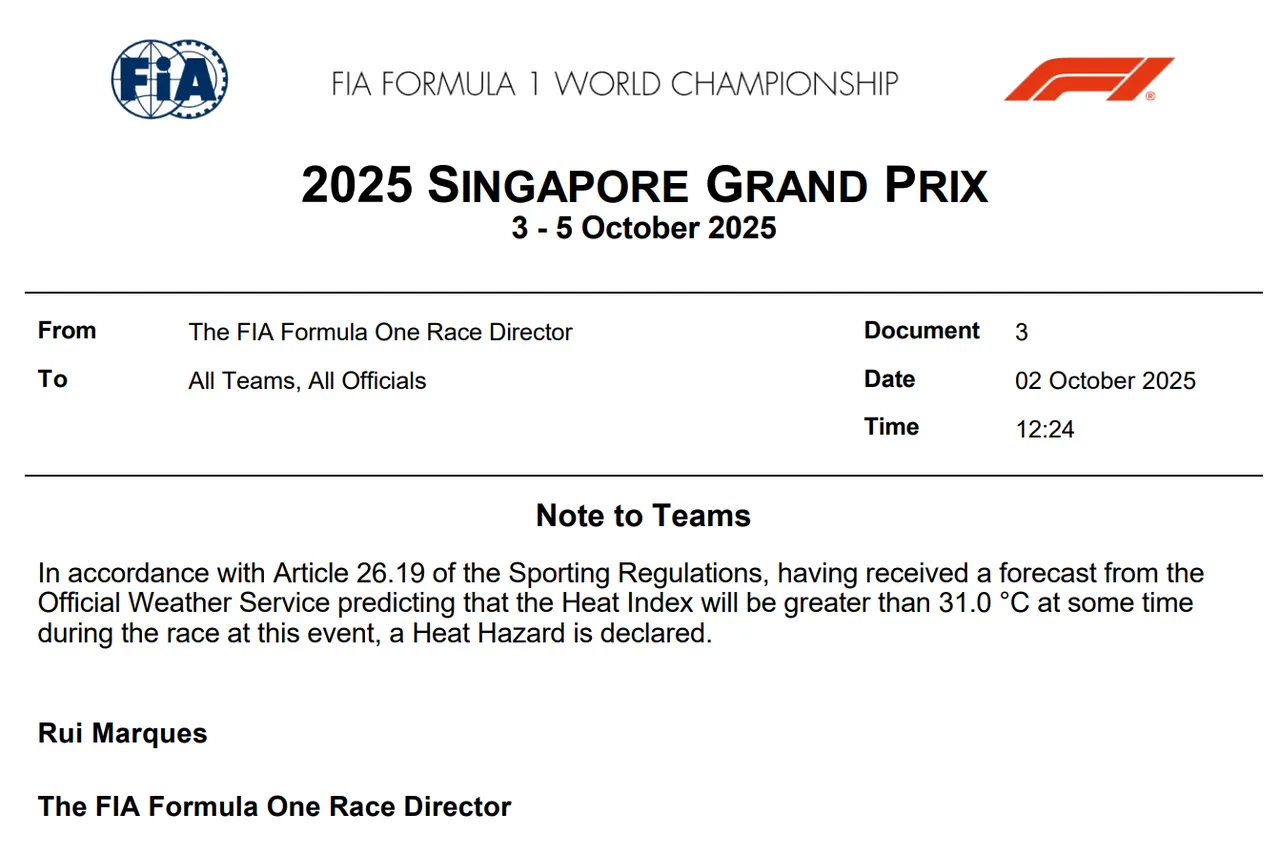Click the red F1 logo

click(x=1089, y=79)
